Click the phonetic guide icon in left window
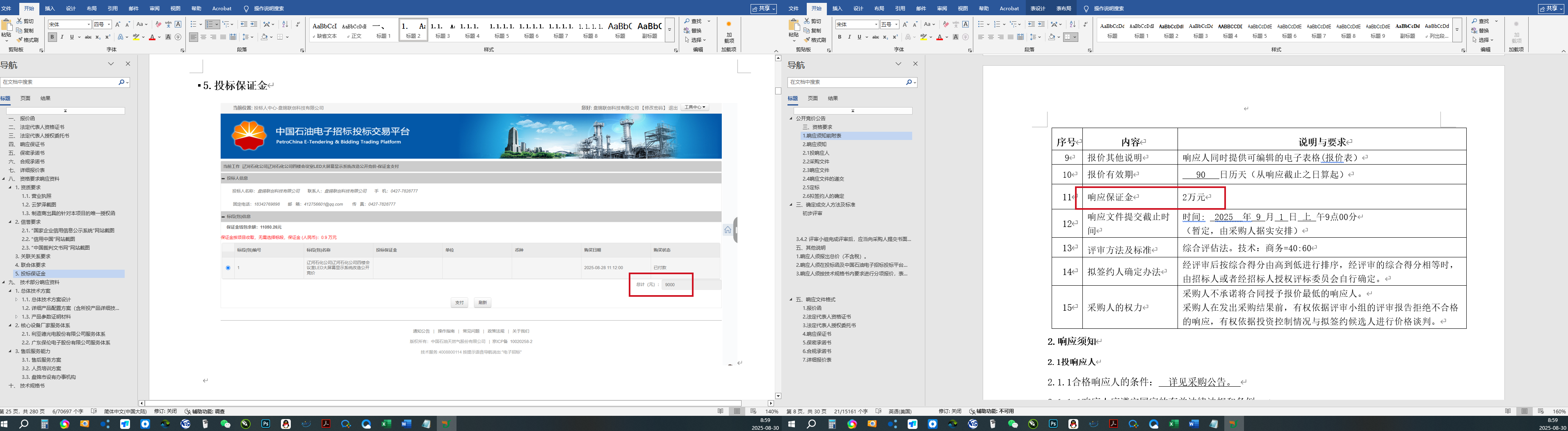 [168, 24]
